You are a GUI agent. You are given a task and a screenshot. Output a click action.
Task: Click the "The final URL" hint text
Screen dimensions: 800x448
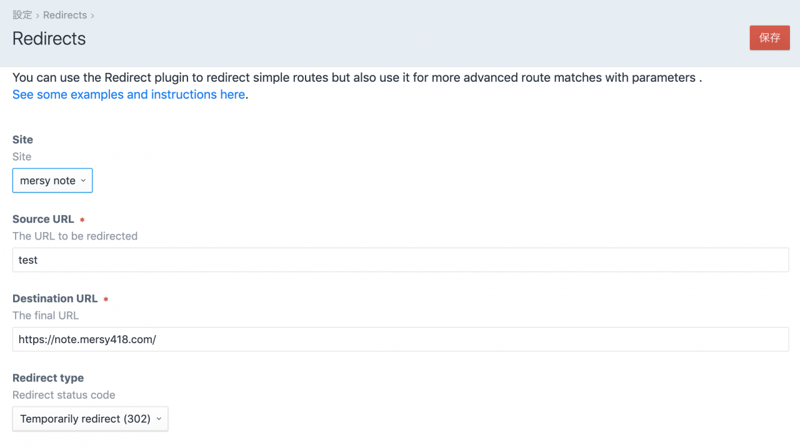tap(45, 315)
